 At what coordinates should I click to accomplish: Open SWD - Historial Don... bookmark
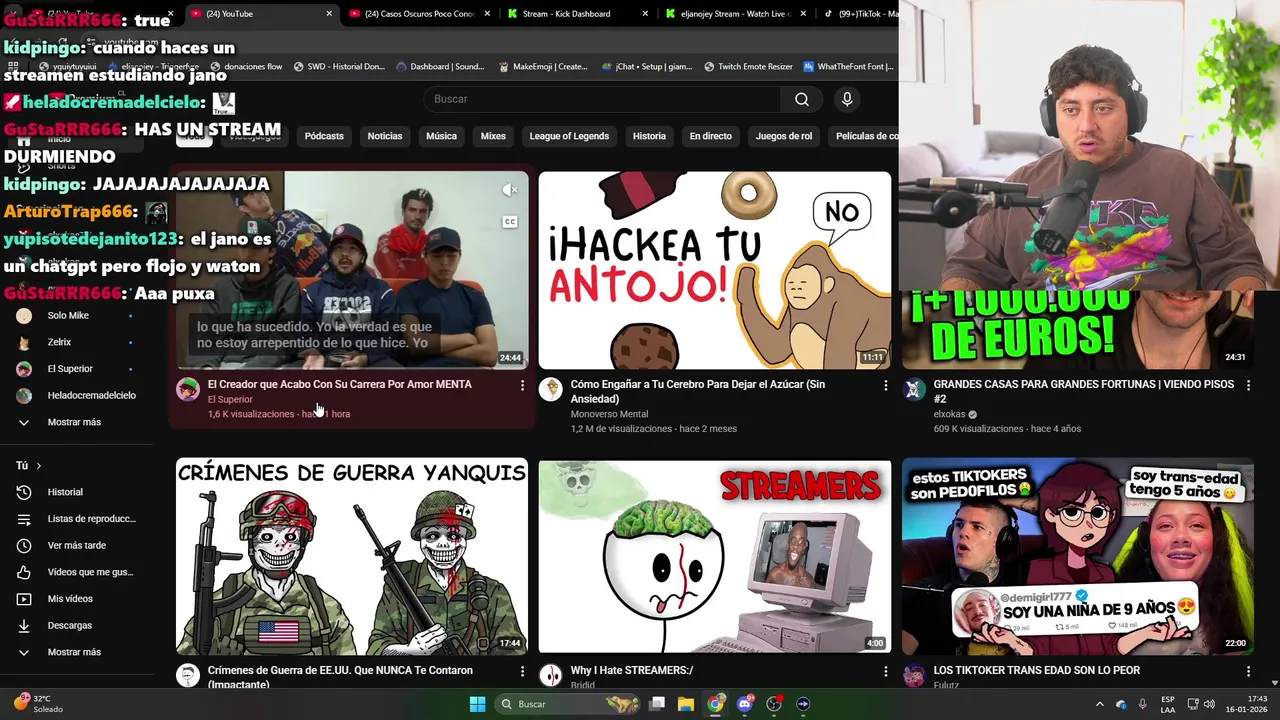pos(339,67)
